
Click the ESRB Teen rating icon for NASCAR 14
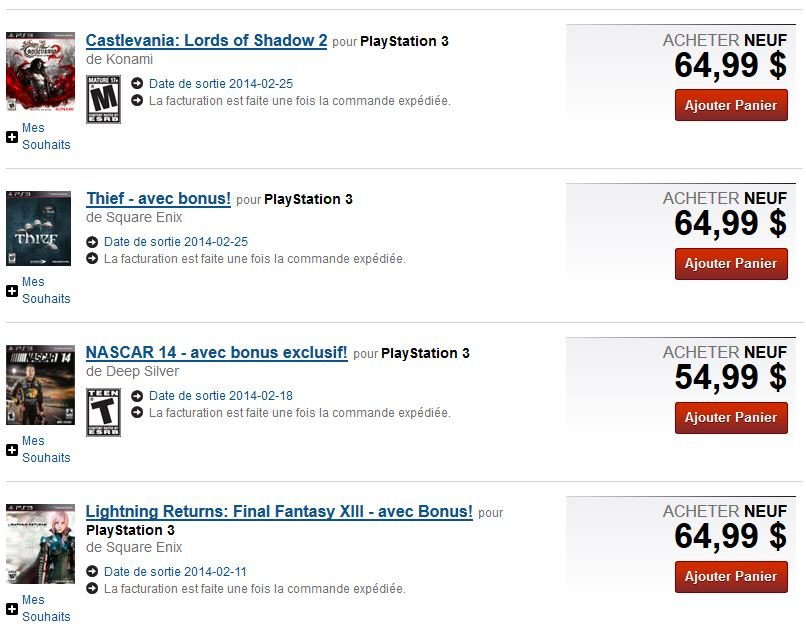pyautogui.click(x=103, y=412)
